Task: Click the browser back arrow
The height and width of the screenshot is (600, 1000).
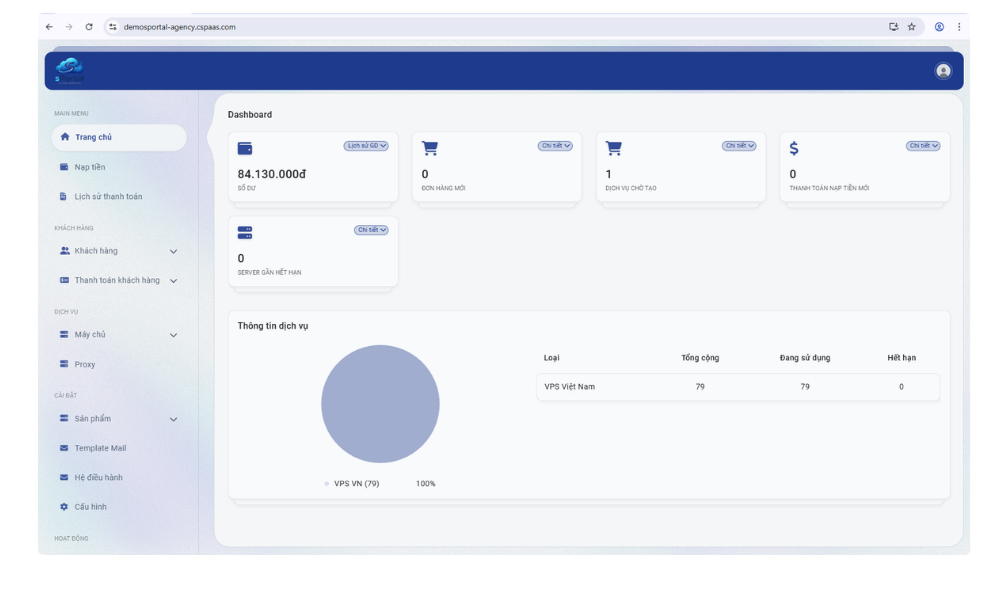Action: 49,27
